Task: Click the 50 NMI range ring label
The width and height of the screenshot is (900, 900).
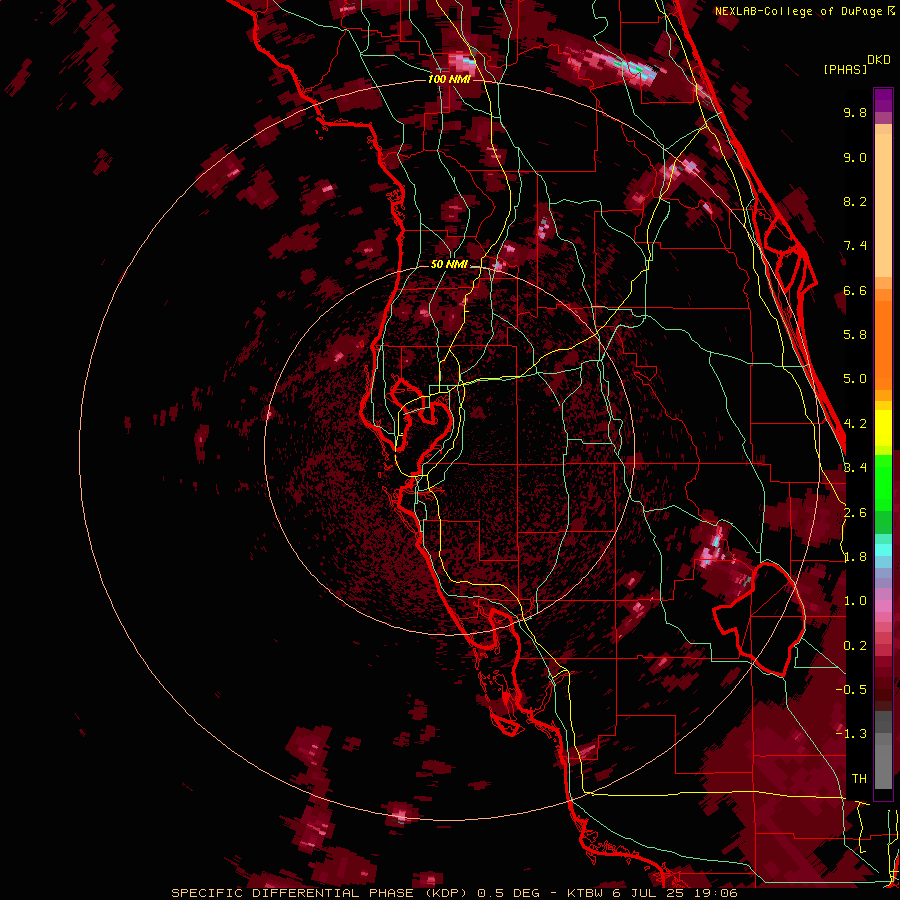Action: pos(449,265)
